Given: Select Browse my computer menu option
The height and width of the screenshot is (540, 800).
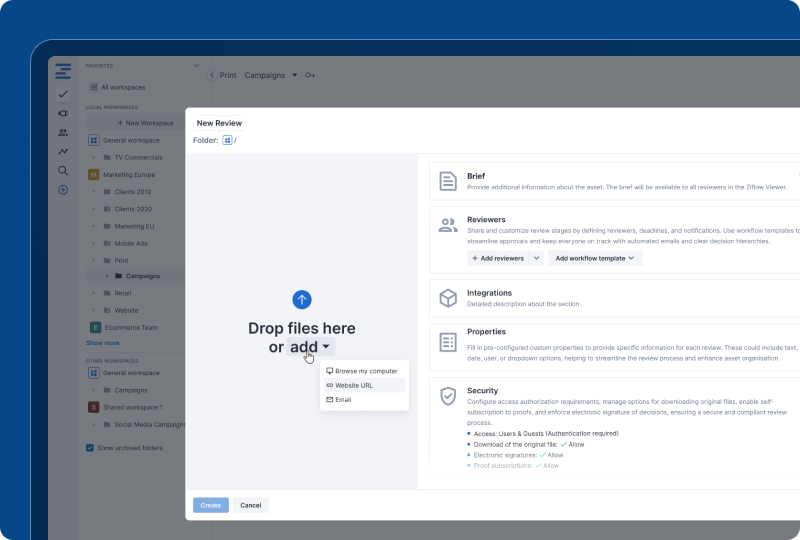Looking at the screenshot, I should point(365,371).
